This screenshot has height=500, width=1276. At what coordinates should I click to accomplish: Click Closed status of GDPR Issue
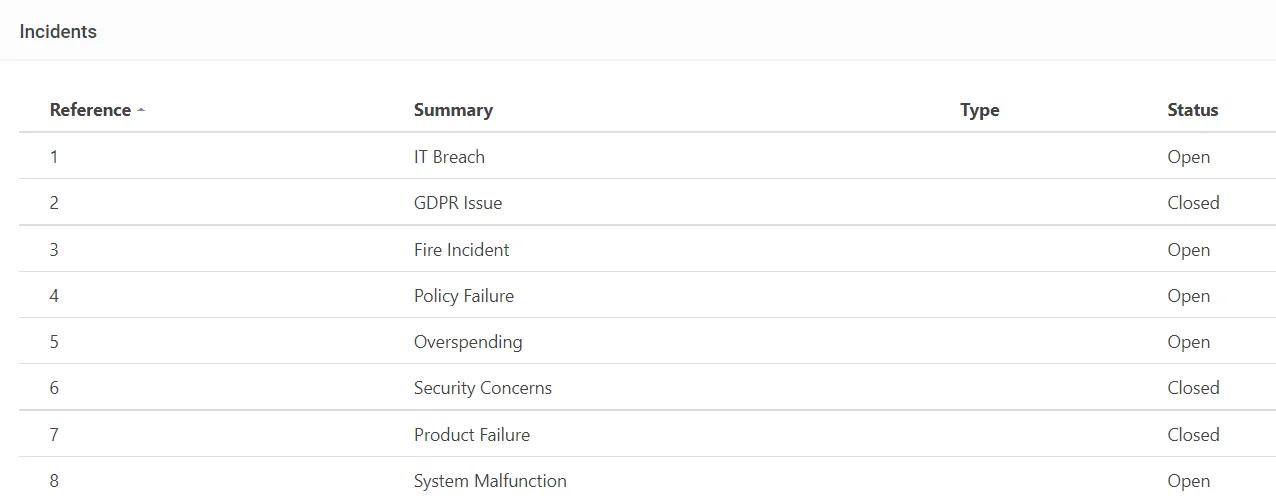(1193, 203)
